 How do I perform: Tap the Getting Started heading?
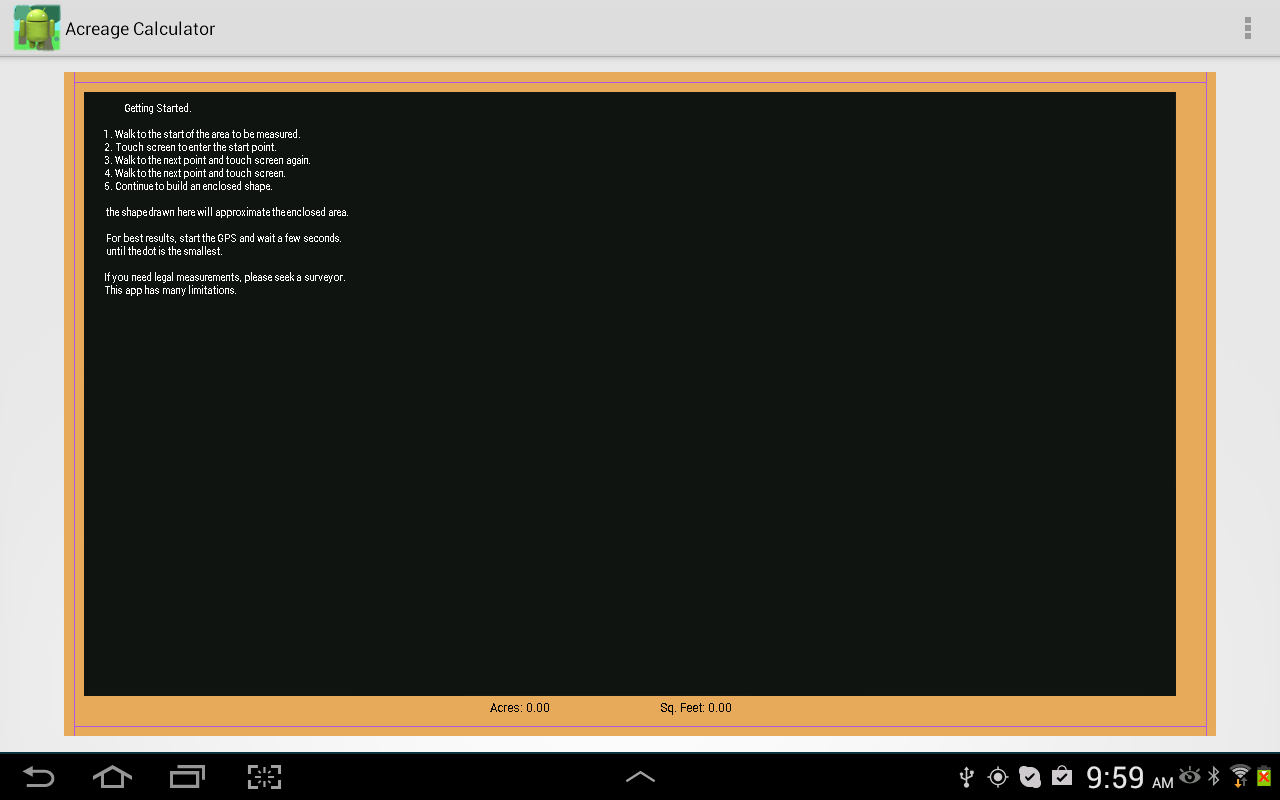tap(158, 108)
